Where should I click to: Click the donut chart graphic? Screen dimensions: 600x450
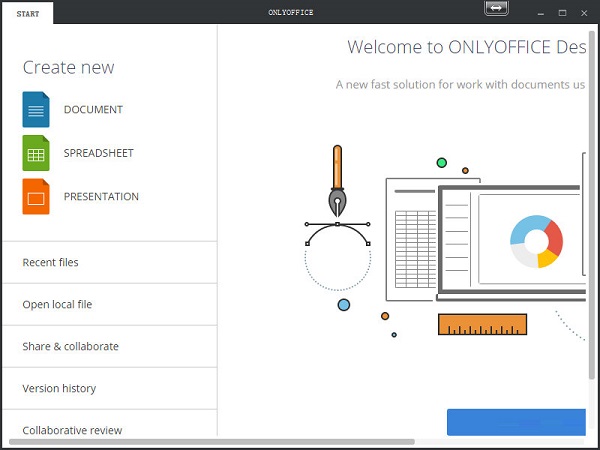pyautogui.click(x=536, y=241)
